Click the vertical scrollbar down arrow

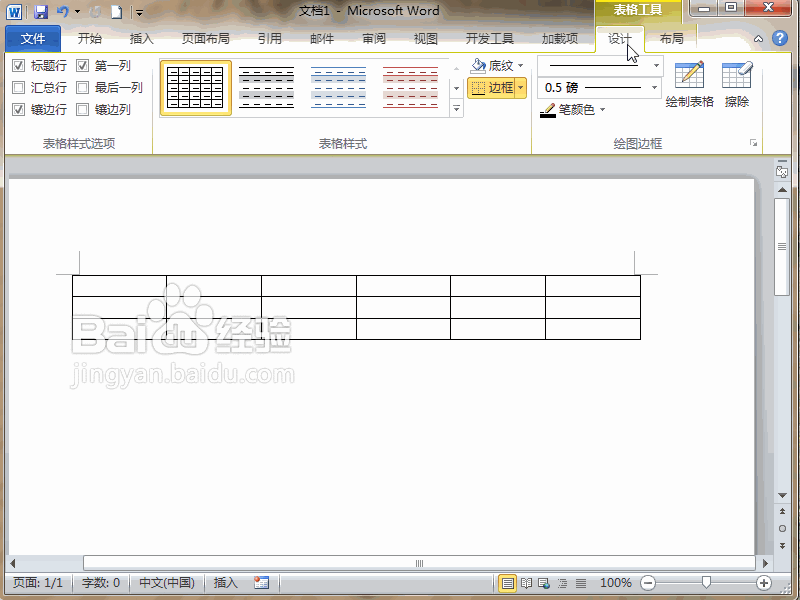[782, 495]
